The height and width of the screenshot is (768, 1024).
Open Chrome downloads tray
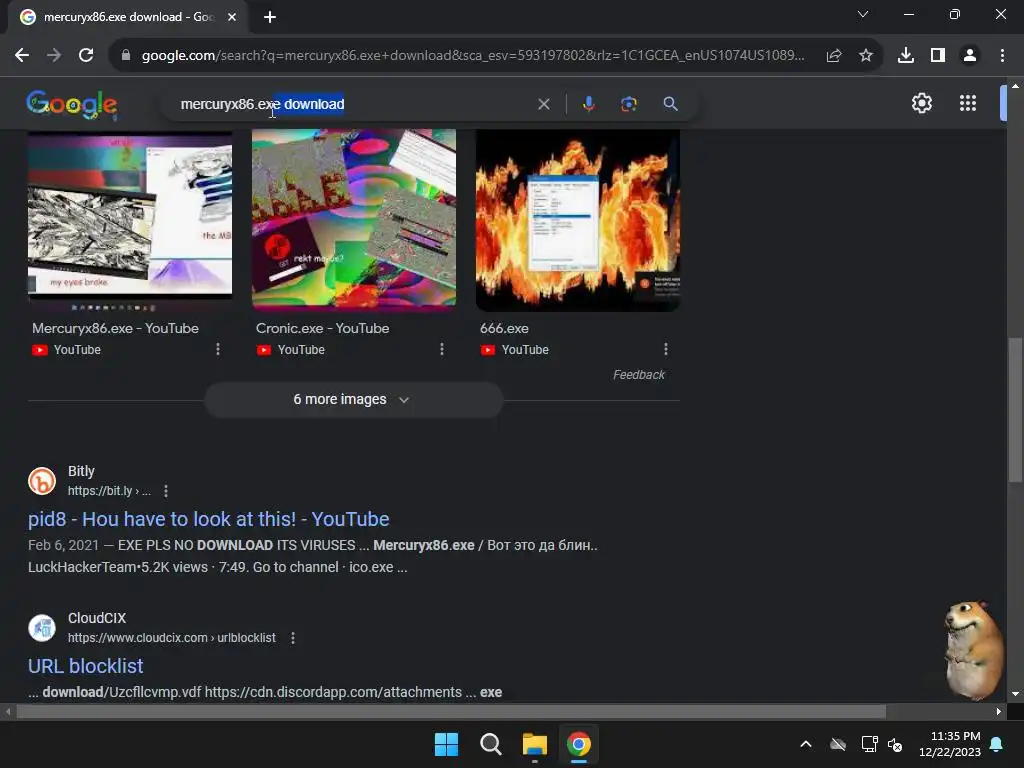pyautogui.click(x=906, y=56)
